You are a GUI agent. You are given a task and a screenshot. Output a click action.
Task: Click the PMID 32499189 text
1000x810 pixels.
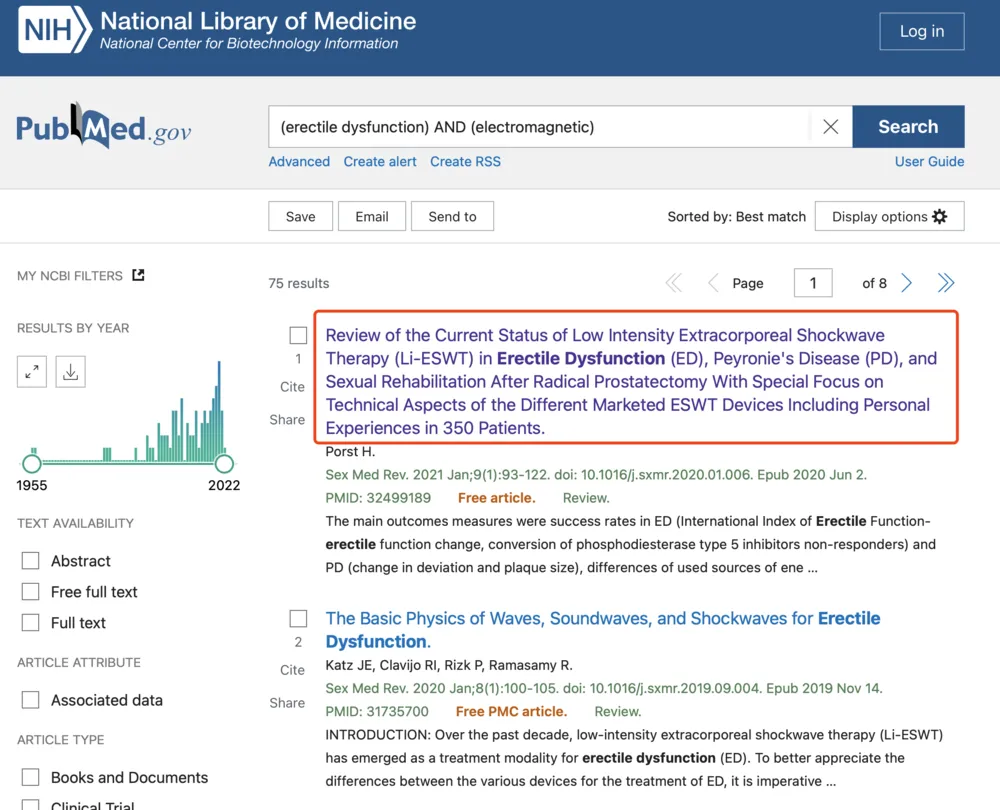[x=378, y=497]
